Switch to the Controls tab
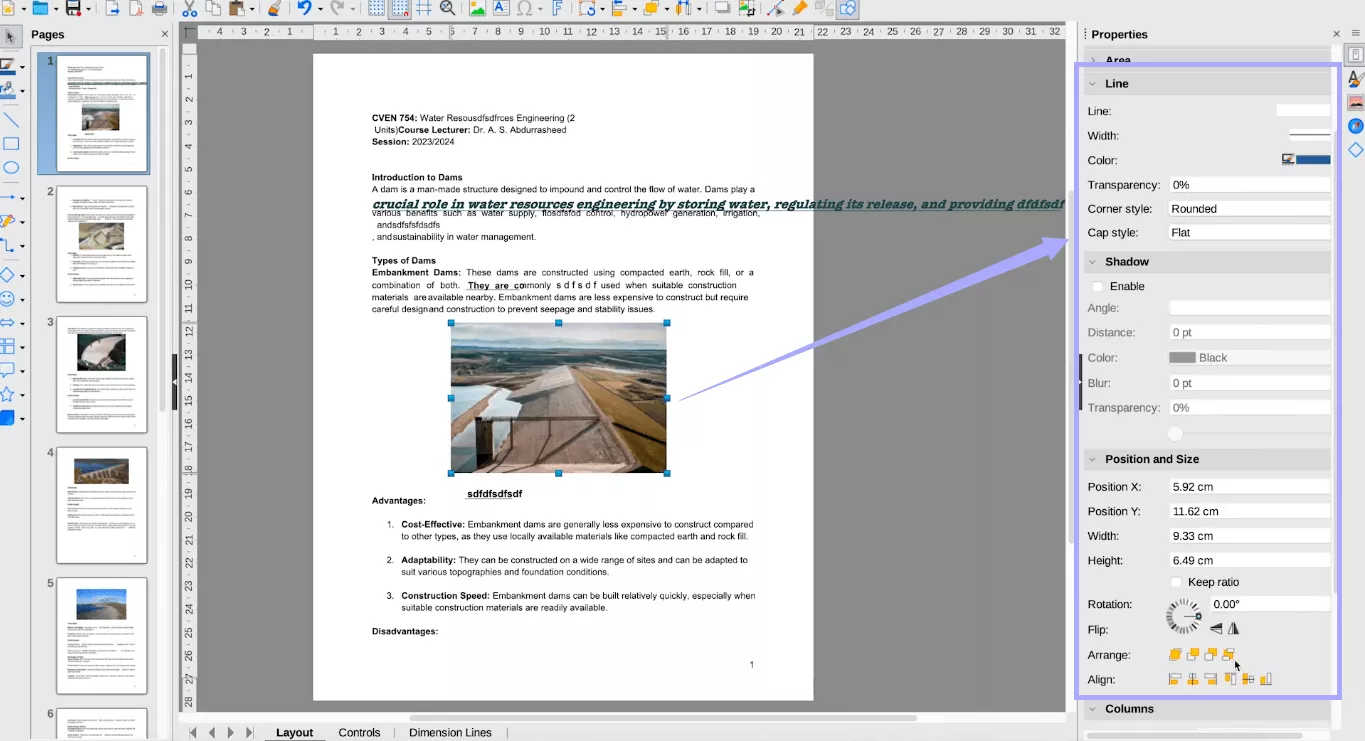Viewport: 1365px width, 741px height. (359, 732)
